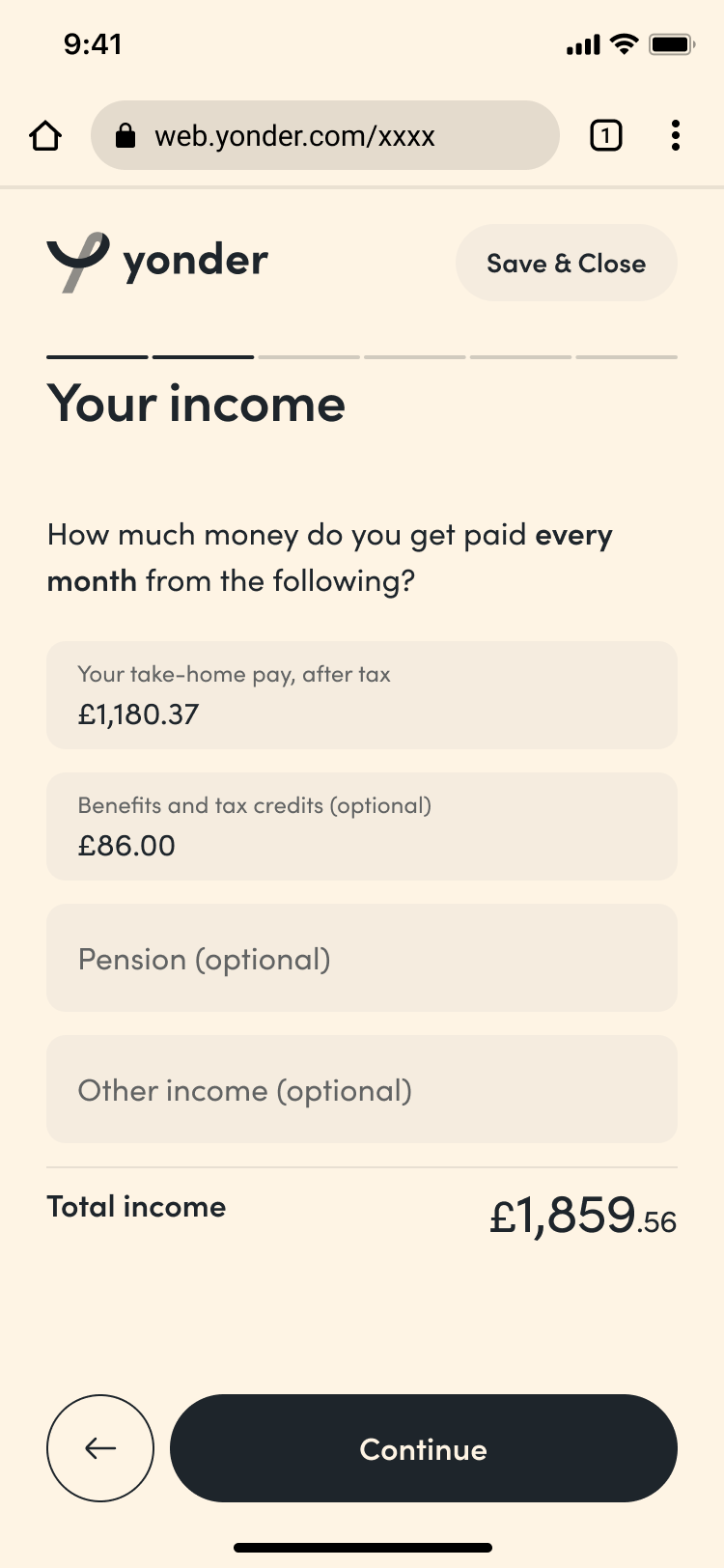The image size is (724, 1568).
Task: Tap the 9:41 status bar clock
Action: point(93,44)
